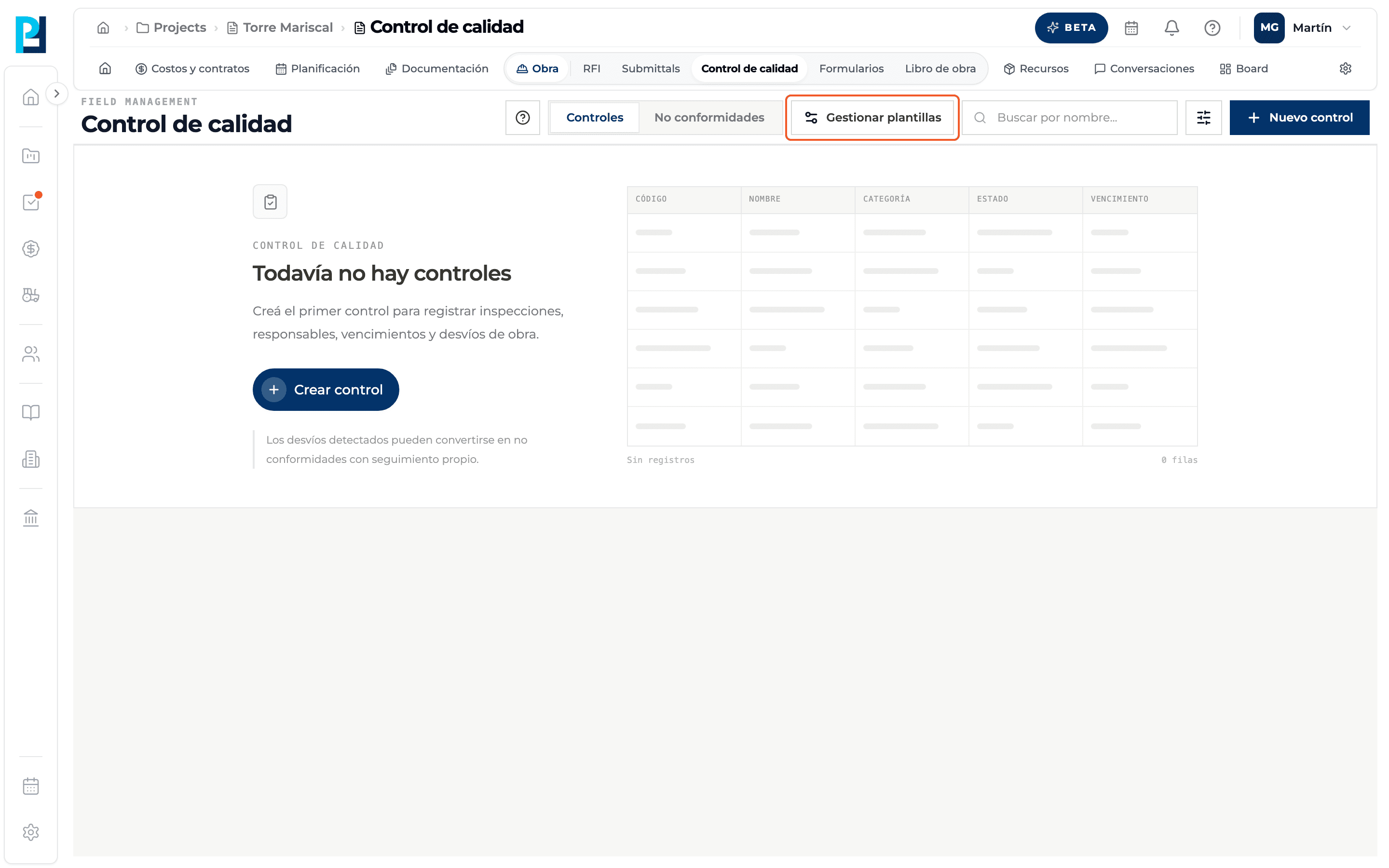The width and height of the screenshot is (1389, 868).
Task: Open the sidebar home icon
Action: 30,96
